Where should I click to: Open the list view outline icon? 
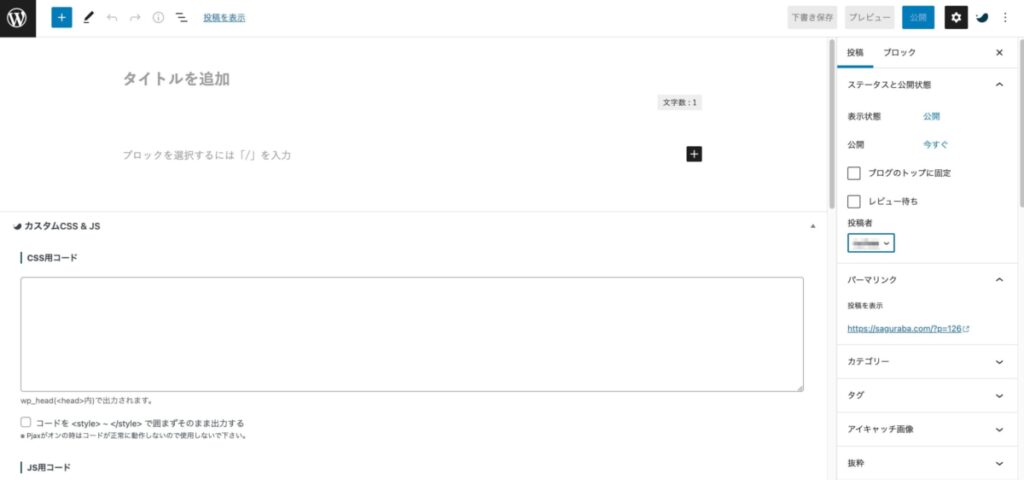[x=182, y=18]
